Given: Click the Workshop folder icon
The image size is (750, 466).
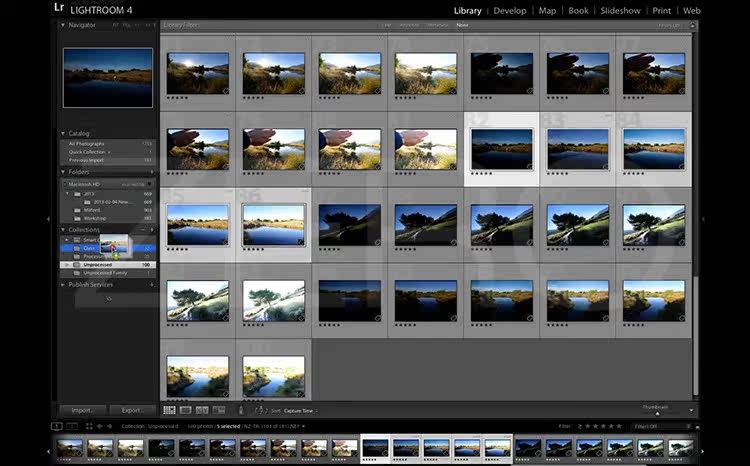Looking at the screenshot, I should point(77,218).
